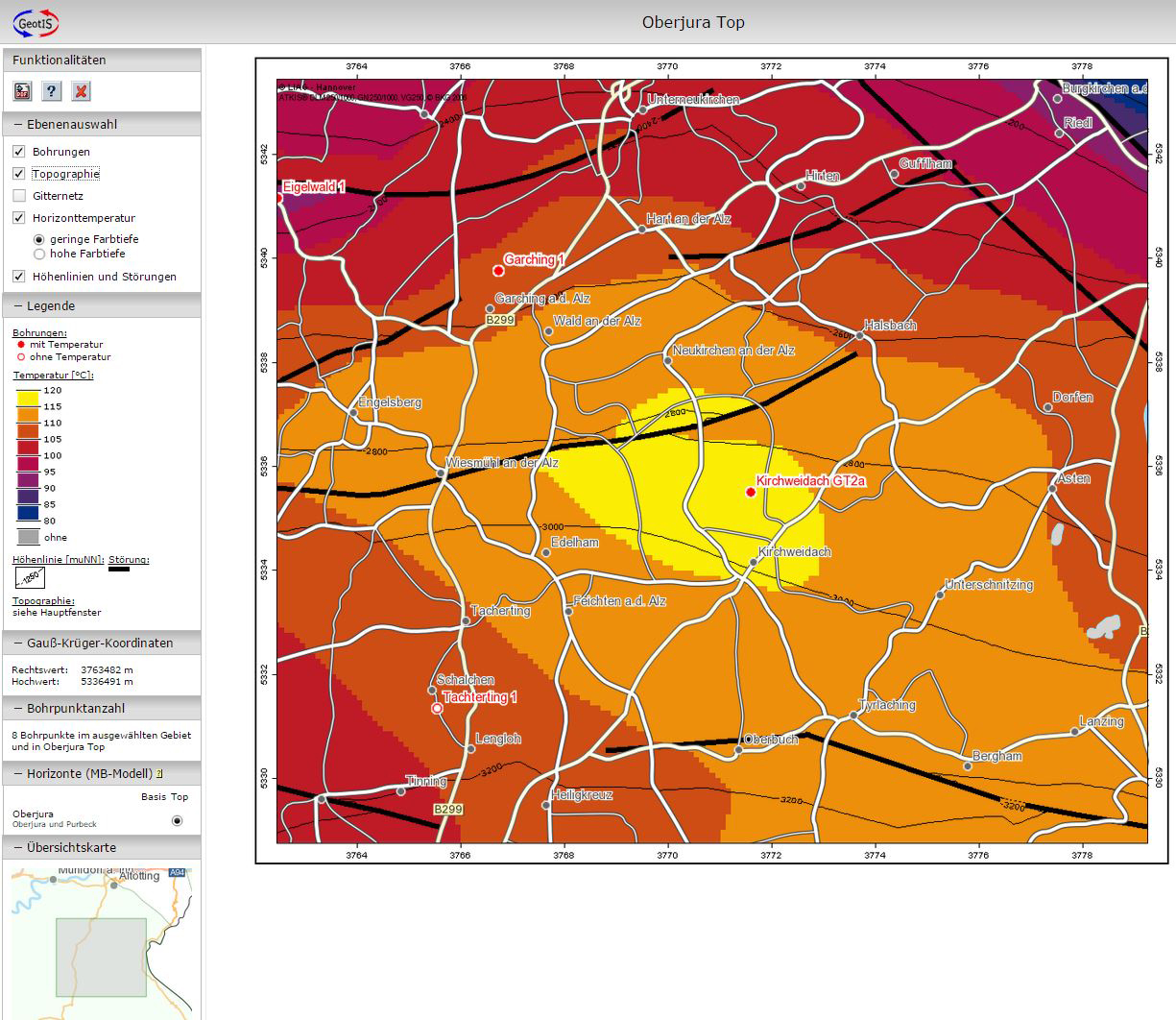Click the red X close icon
Image resolution: width=1176 pixels, height=1020 pixels.
82,91
